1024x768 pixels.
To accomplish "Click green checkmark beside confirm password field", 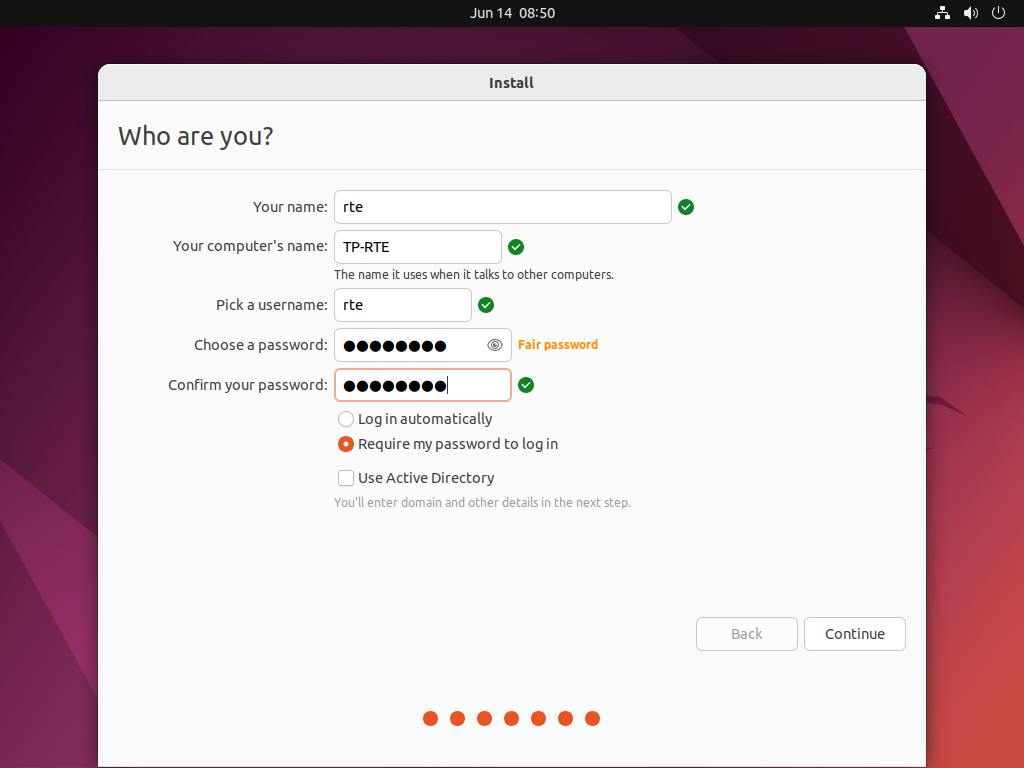I will [x=526, y=385].
